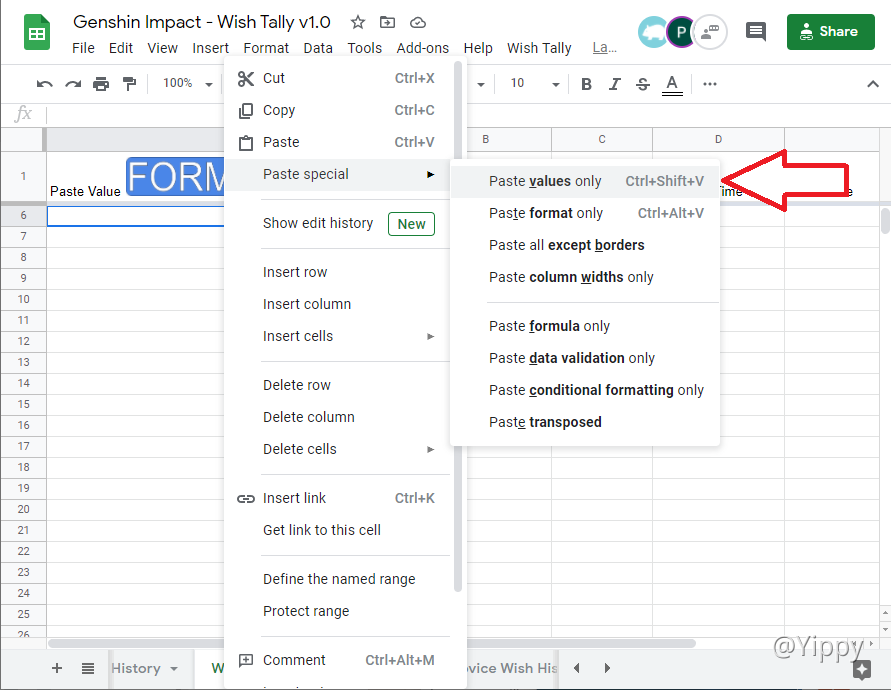Open the text color picker
891x690 pixels.
[672, 83]
